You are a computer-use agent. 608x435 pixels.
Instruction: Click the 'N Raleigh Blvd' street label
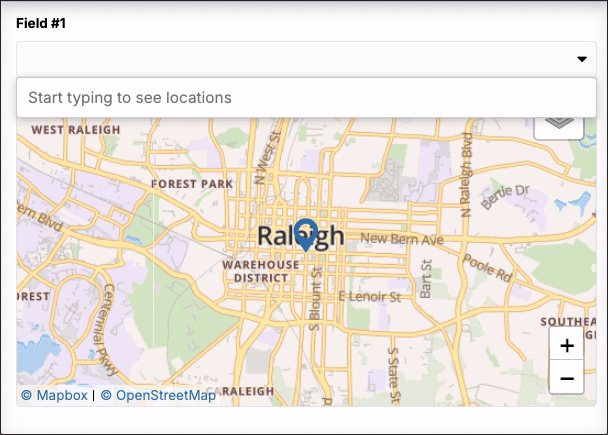tap(466, 174)
